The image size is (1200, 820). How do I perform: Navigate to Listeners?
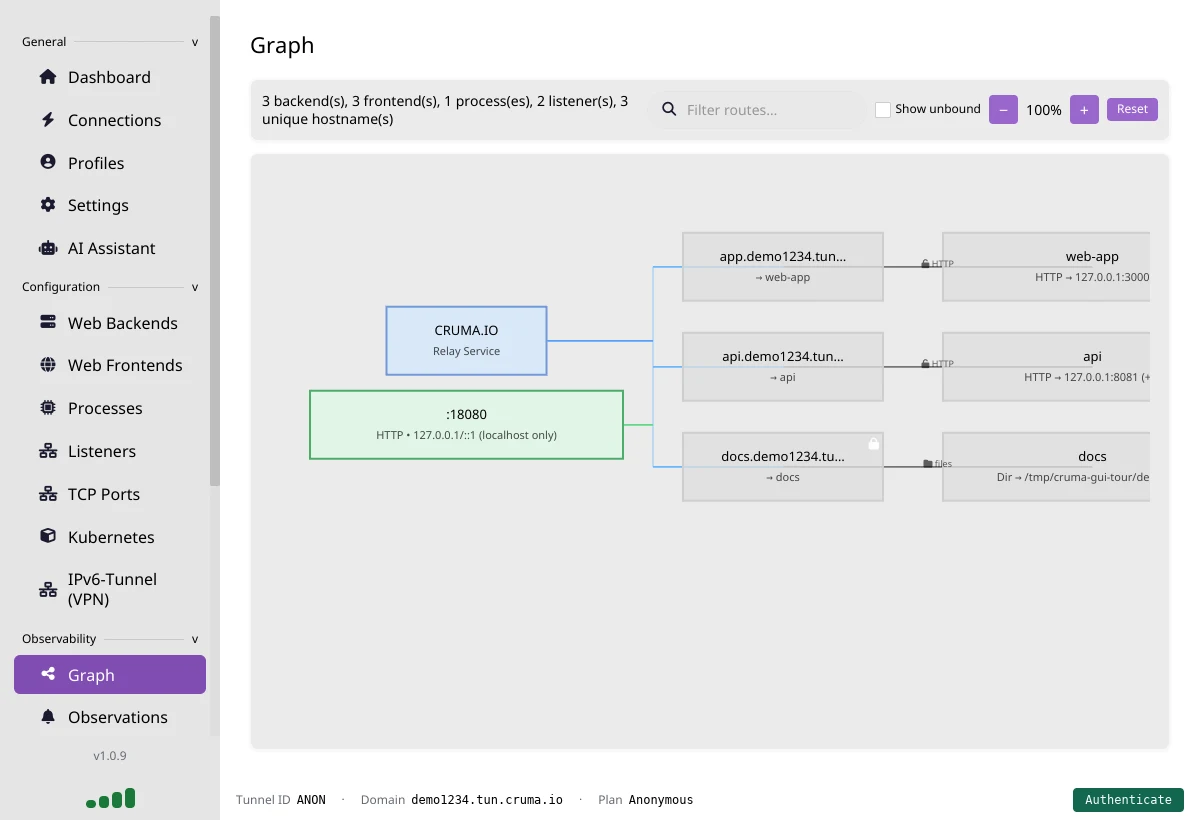[110, 451]
